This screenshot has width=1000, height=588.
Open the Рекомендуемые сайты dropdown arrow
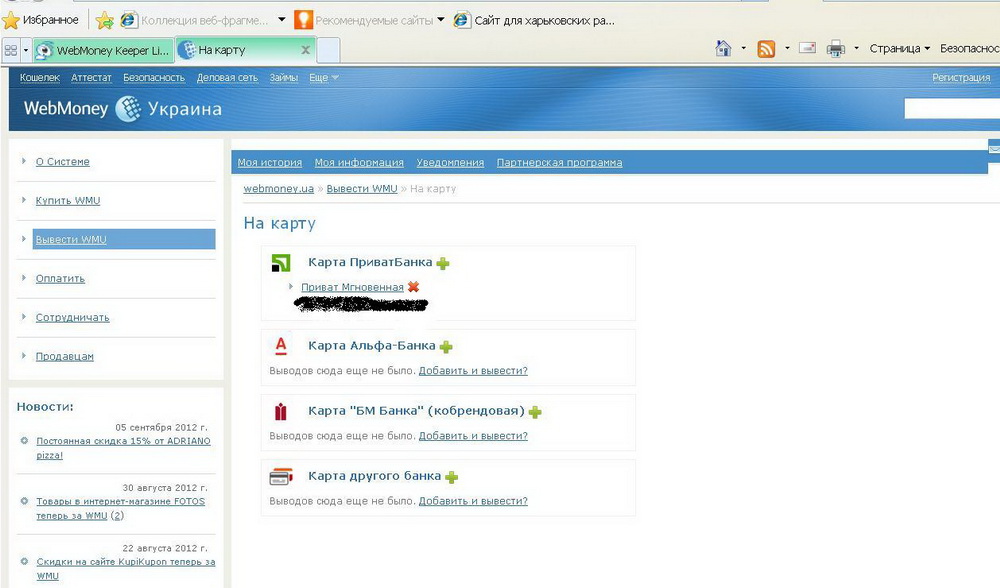pos(441,20)
